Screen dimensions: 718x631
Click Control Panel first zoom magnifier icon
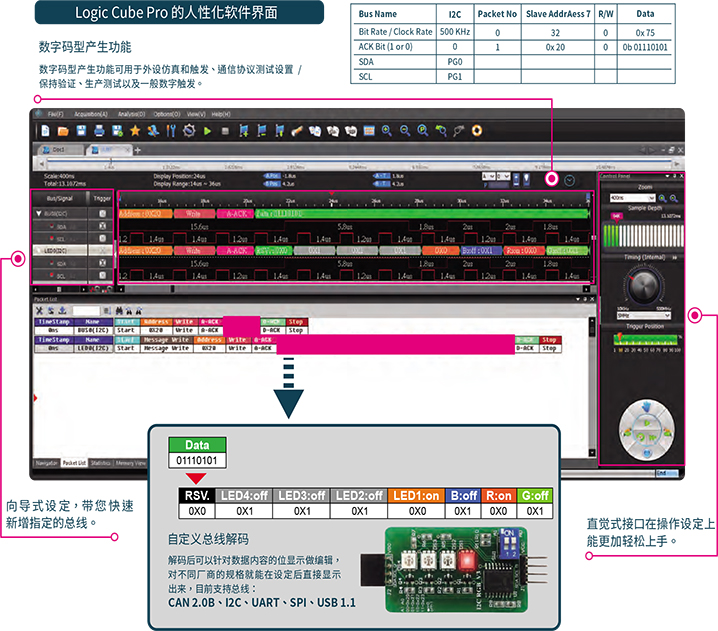(663, 198)
